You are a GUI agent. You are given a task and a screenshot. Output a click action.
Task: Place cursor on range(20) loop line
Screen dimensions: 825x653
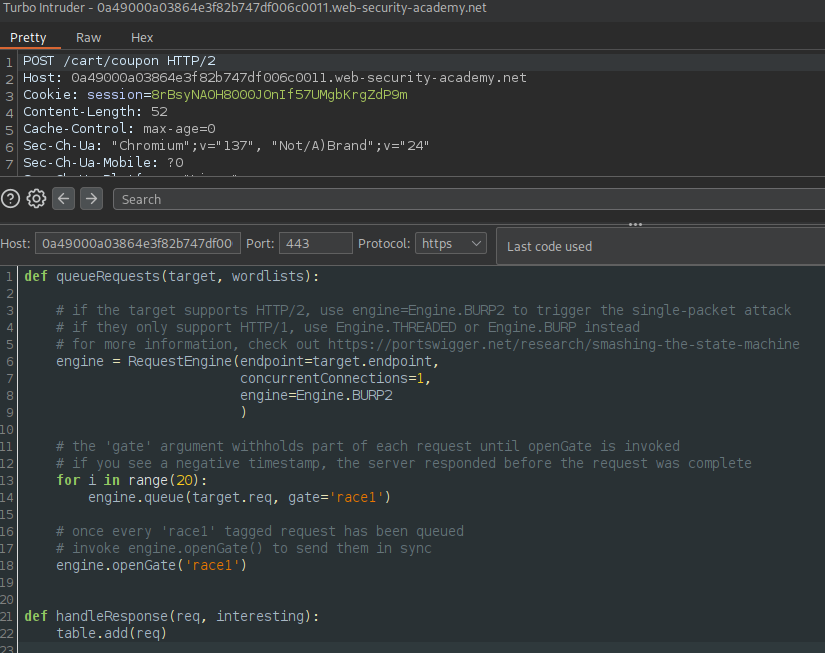[132, 480]
